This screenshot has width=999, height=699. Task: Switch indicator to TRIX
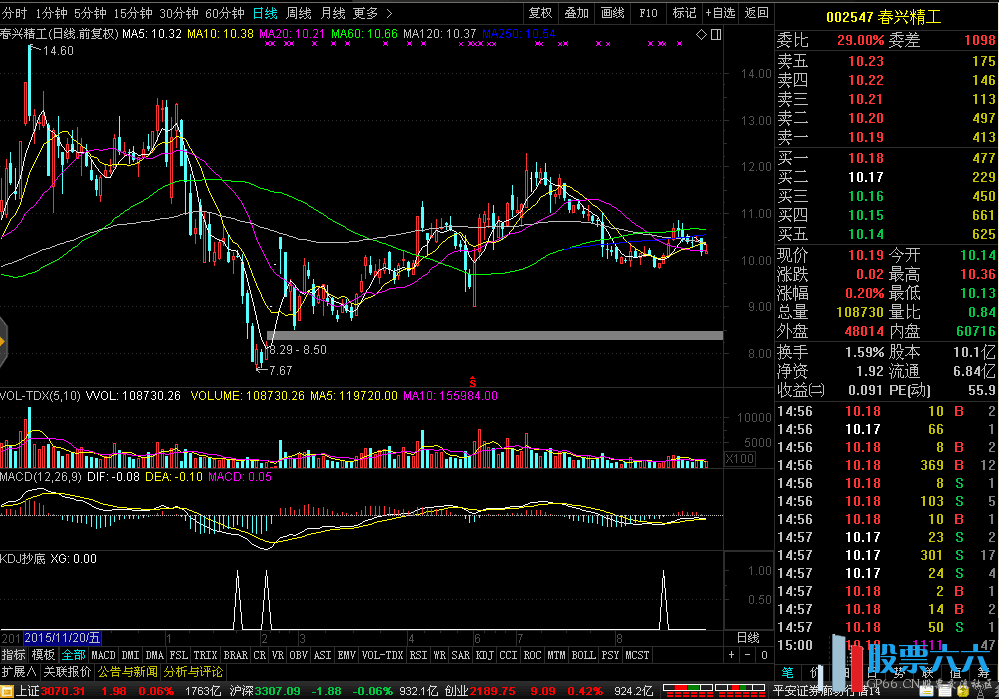[x=206, y=655]
